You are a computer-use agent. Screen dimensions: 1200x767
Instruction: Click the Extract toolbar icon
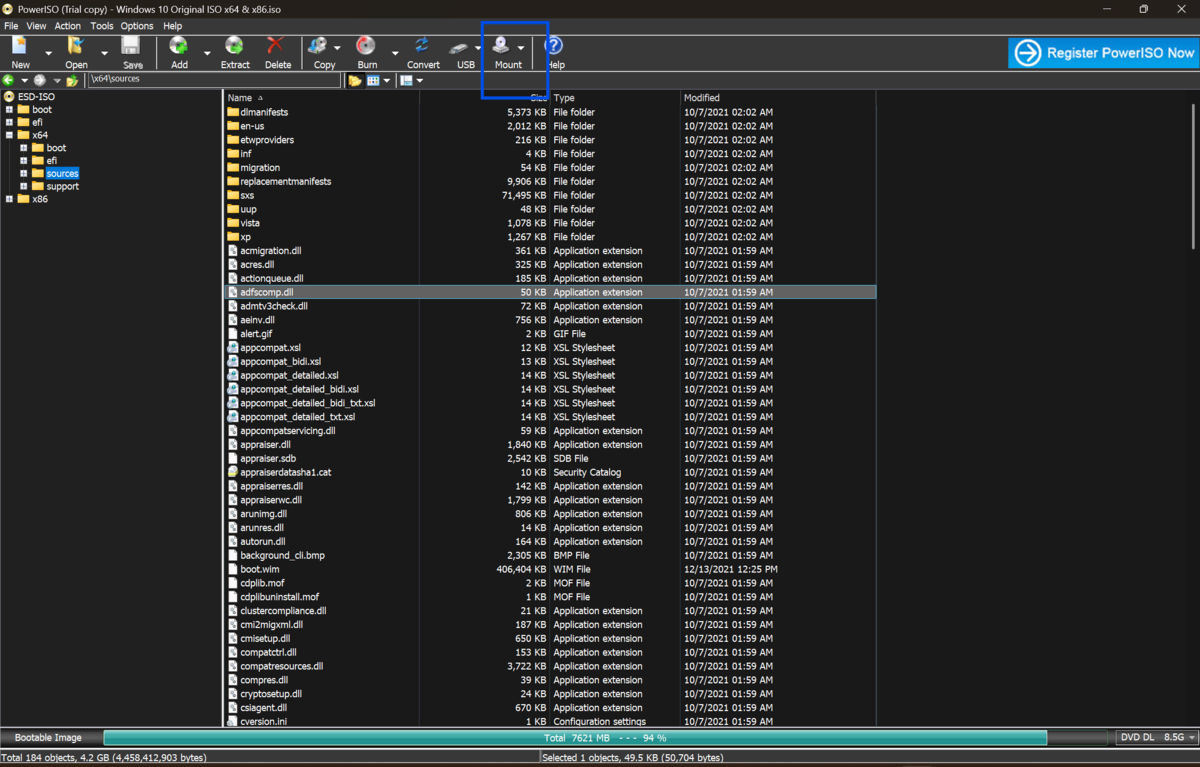coord(234,46)
